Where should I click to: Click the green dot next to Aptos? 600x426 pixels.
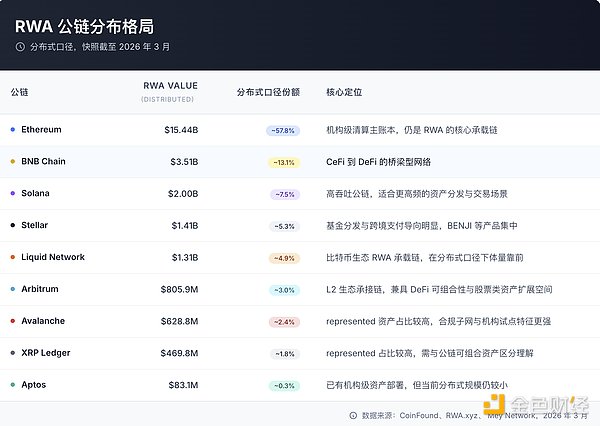click(12, 385)
